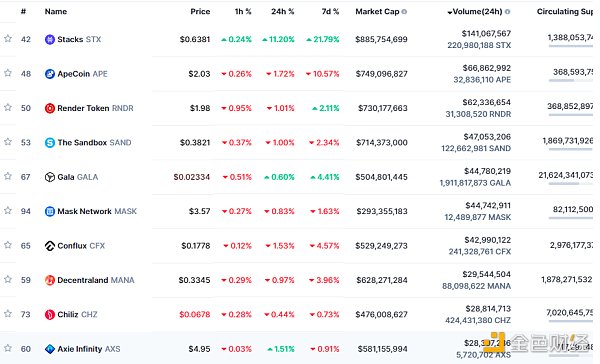This screenshot has width=600, height=364.
Task: Click The Sandbox SAND logo icon
Action: 50,143
